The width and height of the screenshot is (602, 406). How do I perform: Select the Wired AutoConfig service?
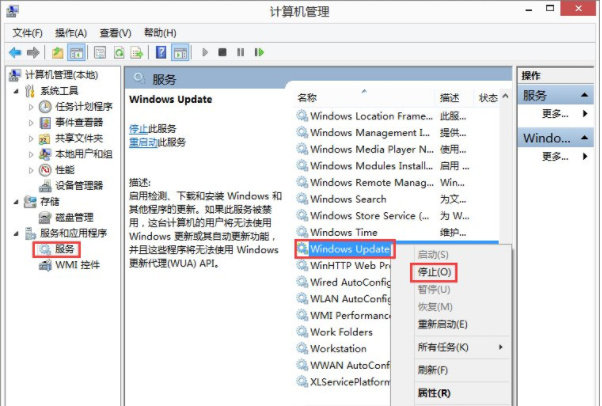pyautogui.click(x=350, y=282)
